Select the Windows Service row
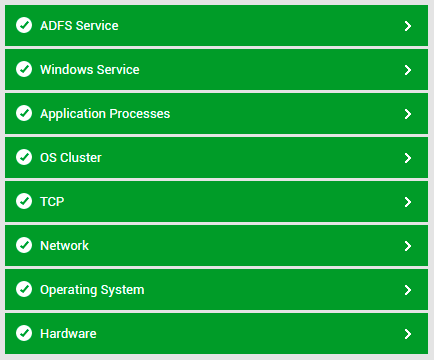The height and width of the screenshot is (360, 434). pos(216,70)
